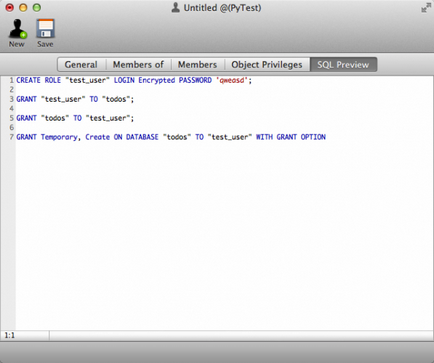Click the 'qweasd' password string
This screenshot has height=363, width=434.
pos(232,80)
